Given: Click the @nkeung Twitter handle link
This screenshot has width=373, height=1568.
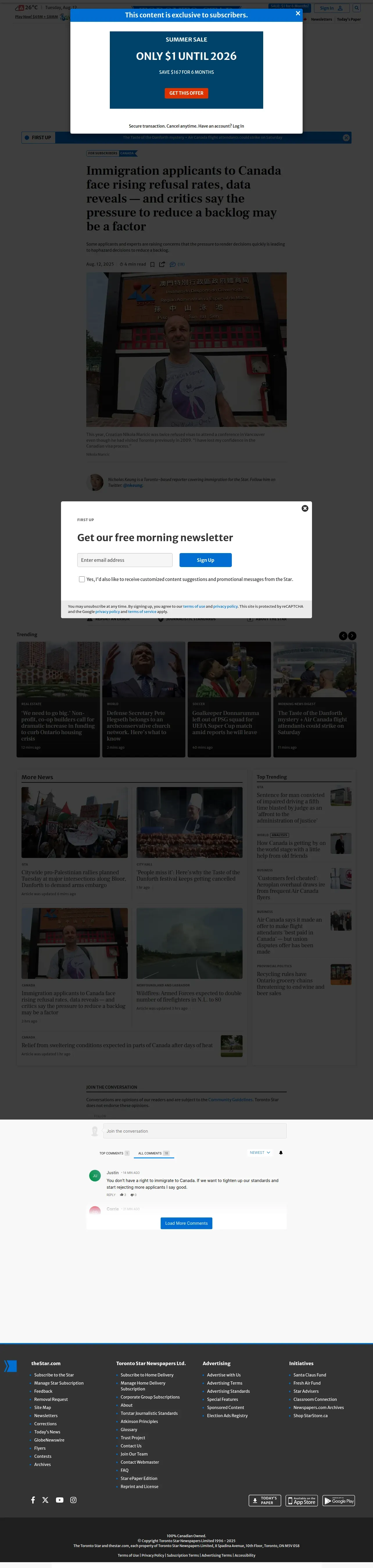Looking at the screenshot, I should [x=133, y=485].
